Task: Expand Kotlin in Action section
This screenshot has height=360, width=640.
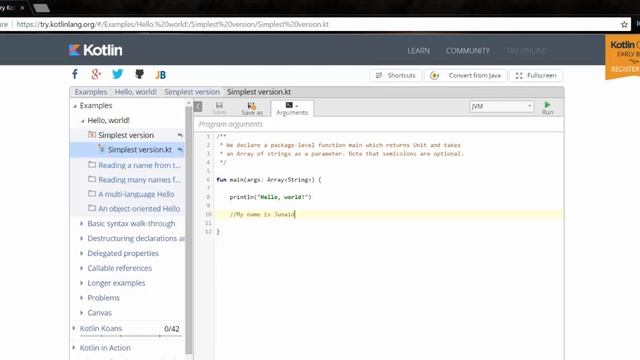Action: [x=74, y=348]
